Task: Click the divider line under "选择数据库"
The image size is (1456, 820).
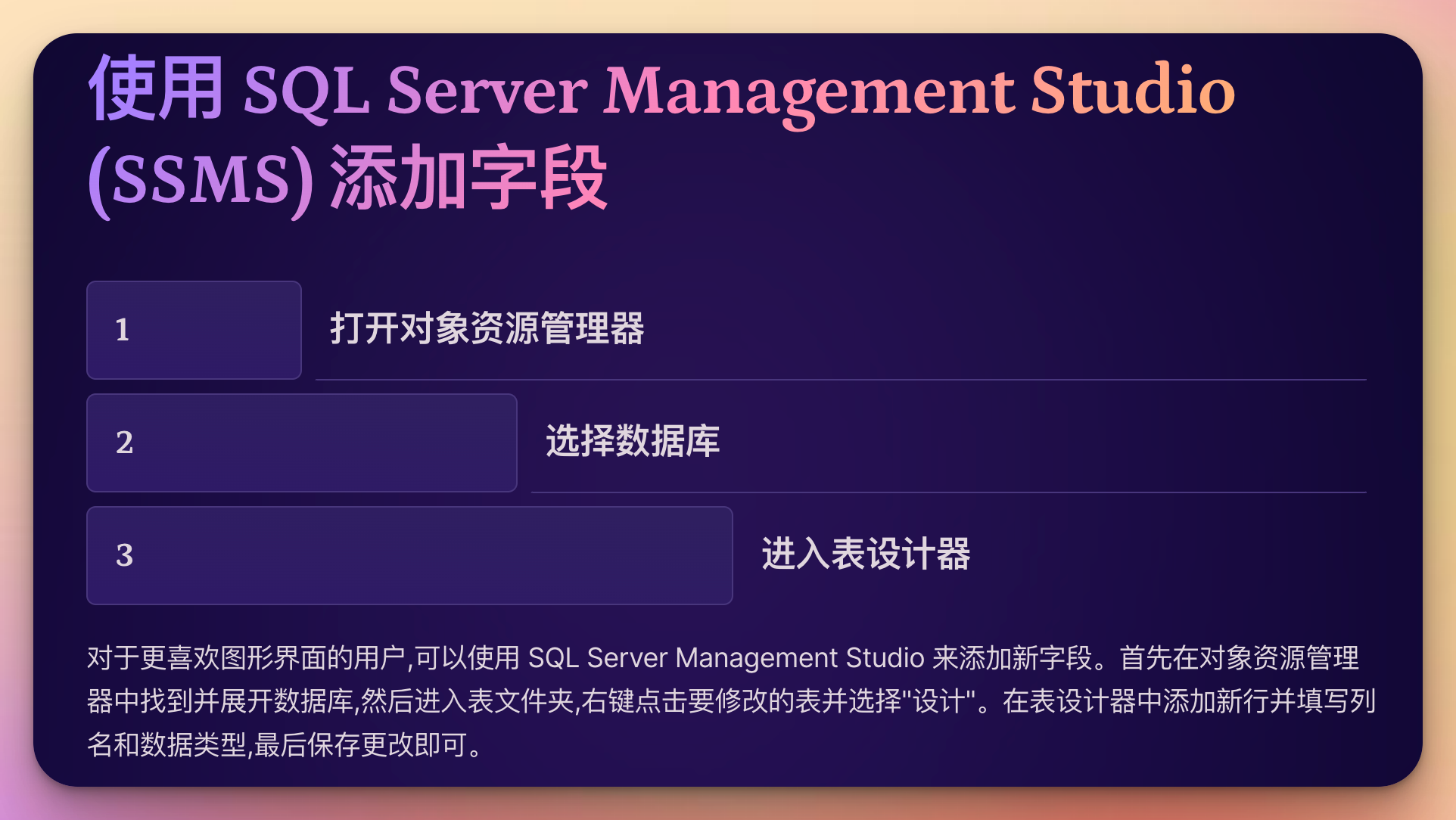Action: pyautogui.click(x=947, y=492)
